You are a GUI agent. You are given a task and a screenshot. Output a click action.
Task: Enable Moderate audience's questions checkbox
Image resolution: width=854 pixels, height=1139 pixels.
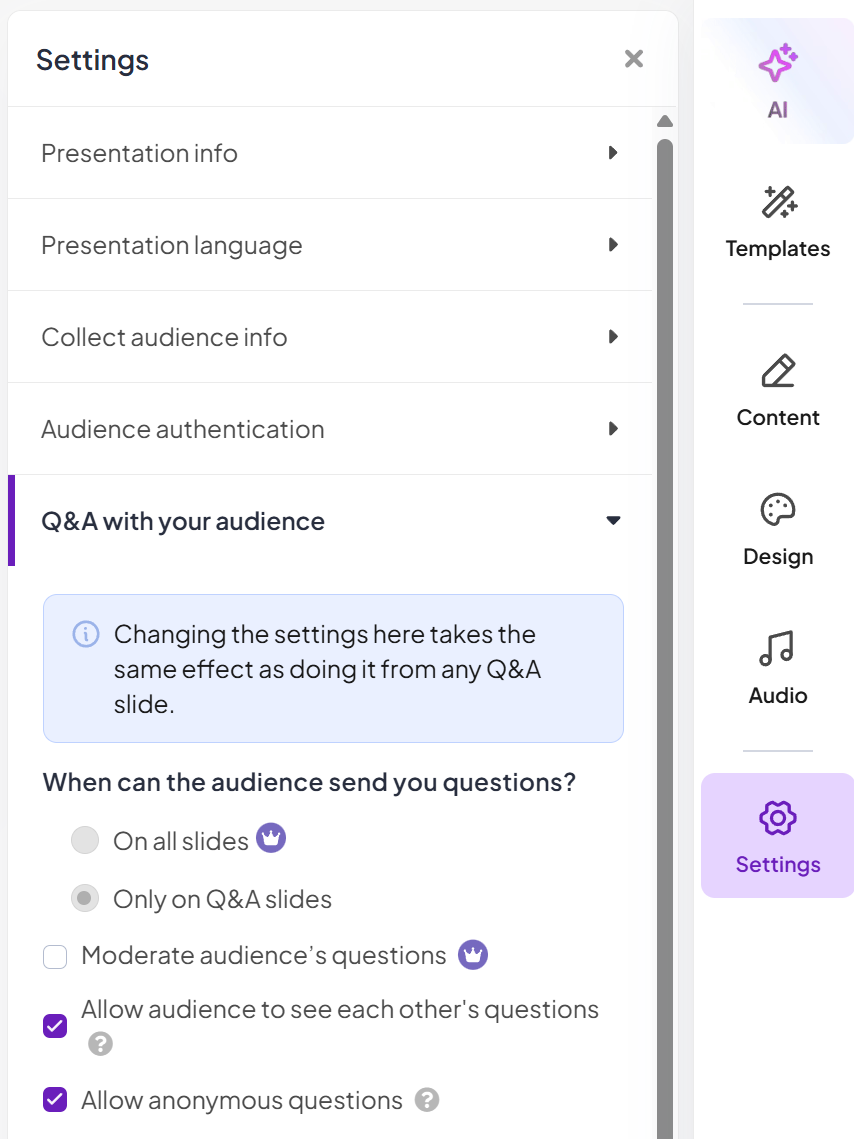(55, 957)
